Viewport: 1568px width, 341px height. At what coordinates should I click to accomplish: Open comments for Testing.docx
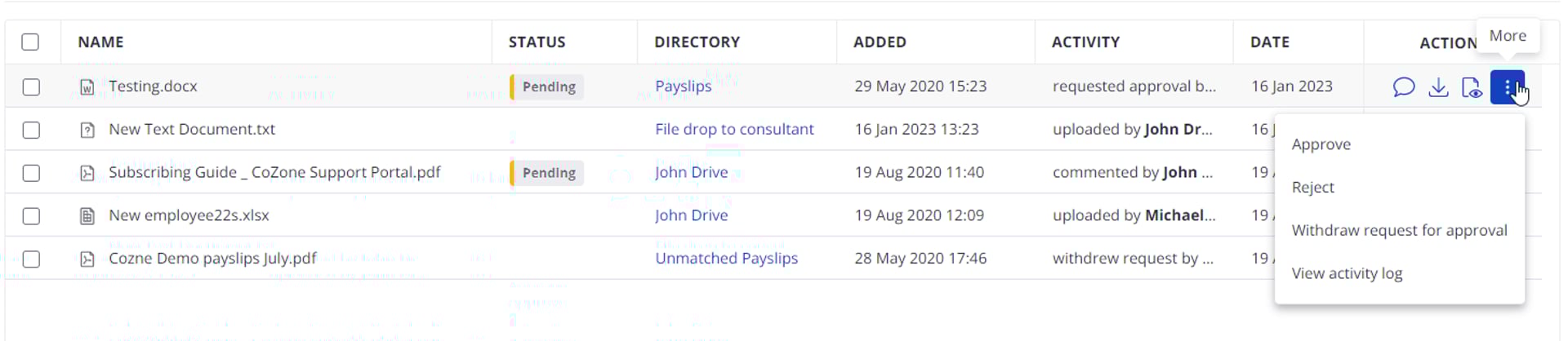pos(1403,86)
